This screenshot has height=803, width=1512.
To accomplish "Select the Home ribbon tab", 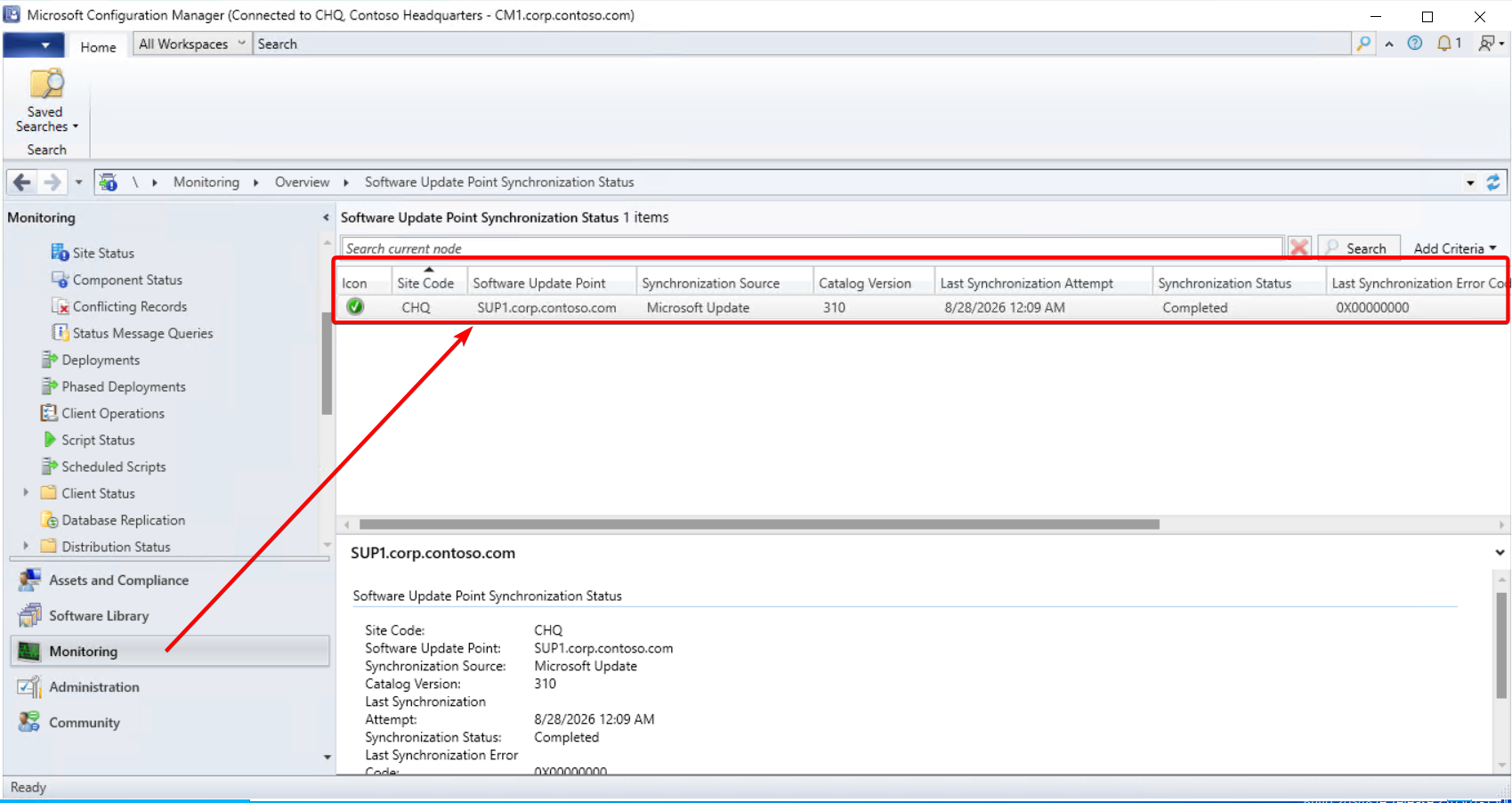I will [x=98, y=47].
